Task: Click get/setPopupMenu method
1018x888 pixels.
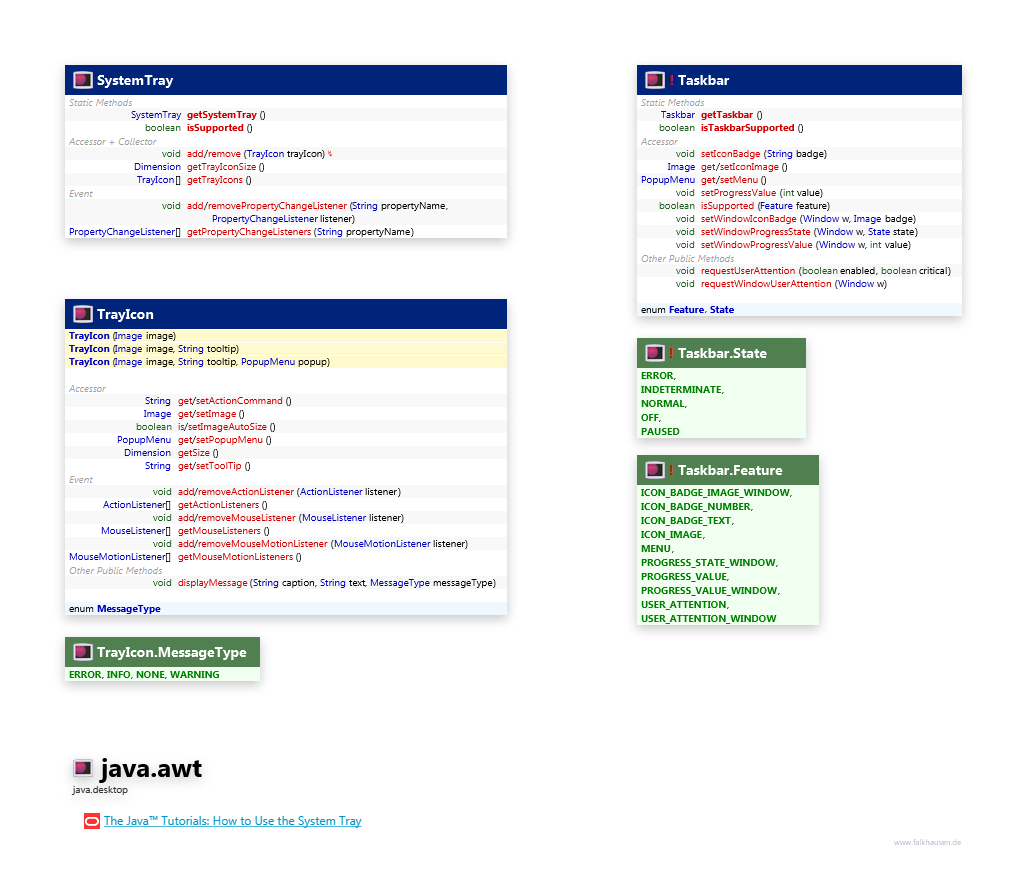Action: click(220, 439)
